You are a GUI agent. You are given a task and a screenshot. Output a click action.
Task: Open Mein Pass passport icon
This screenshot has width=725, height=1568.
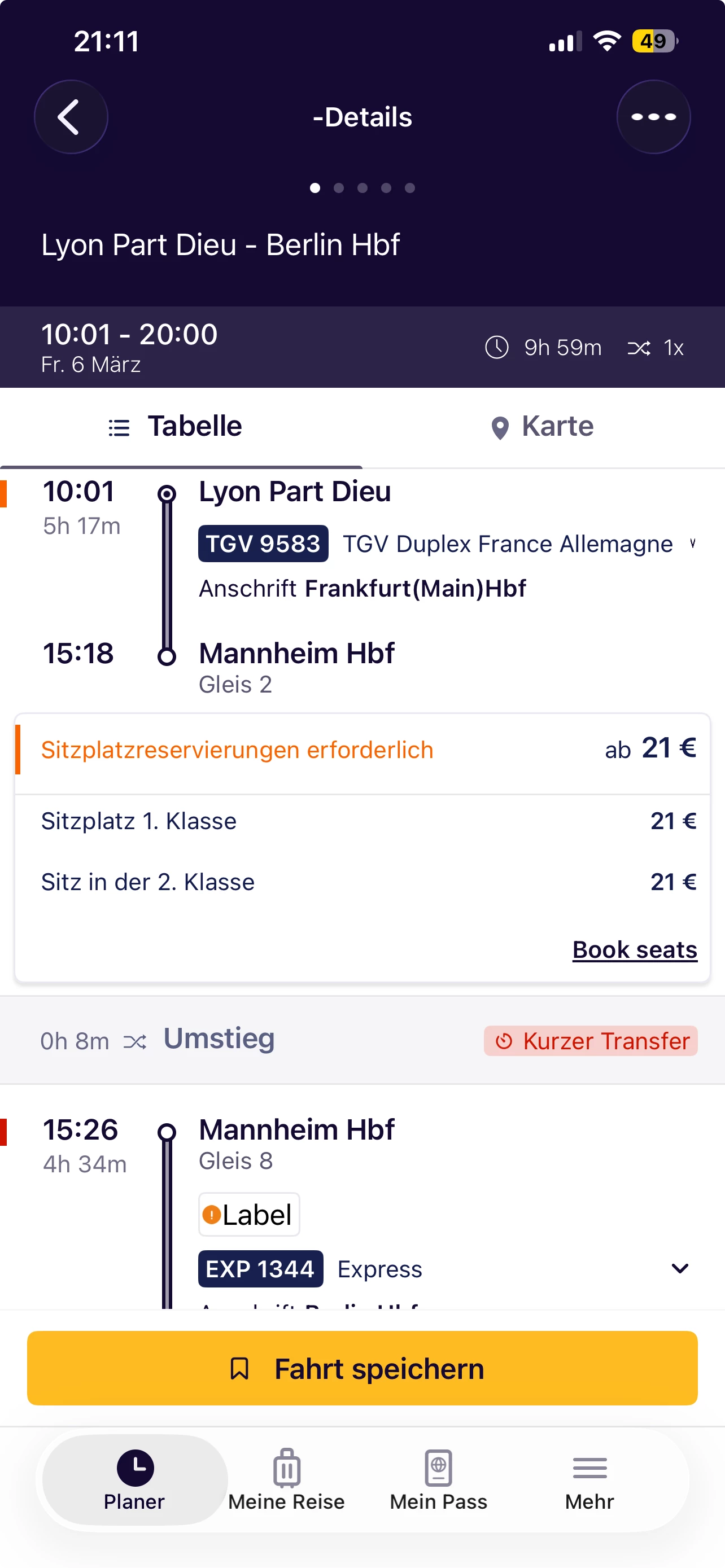(438, 1468)
